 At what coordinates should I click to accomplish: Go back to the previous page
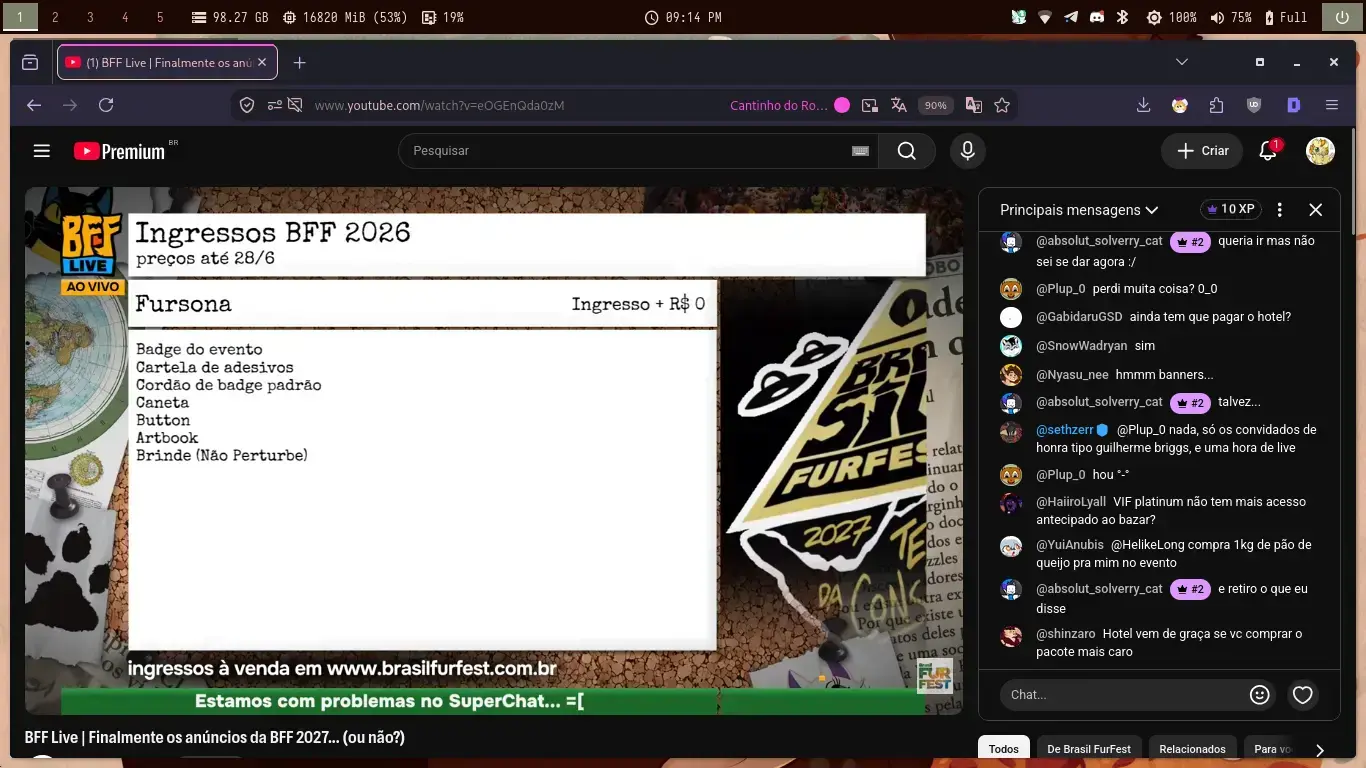(x=34, y=105)
